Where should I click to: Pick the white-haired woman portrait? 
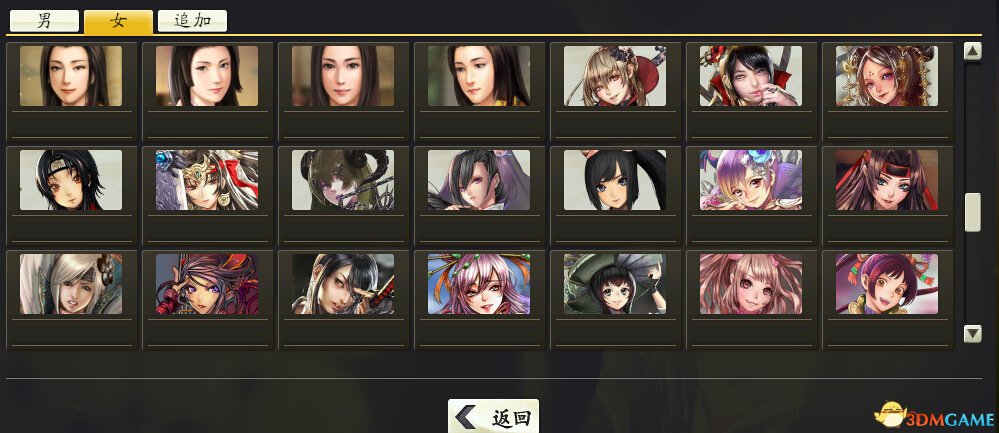coord(71,284)
